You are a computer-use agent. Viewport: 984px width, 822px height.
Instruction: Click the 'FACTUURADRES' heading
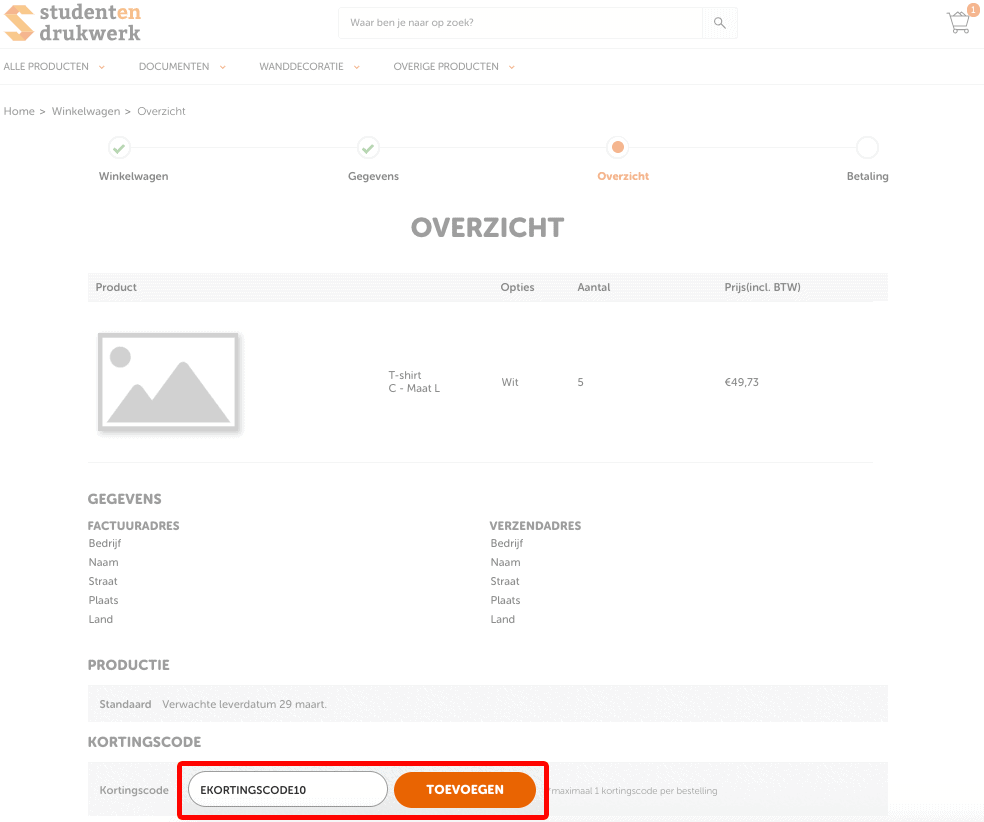click(x=134, y=526)
